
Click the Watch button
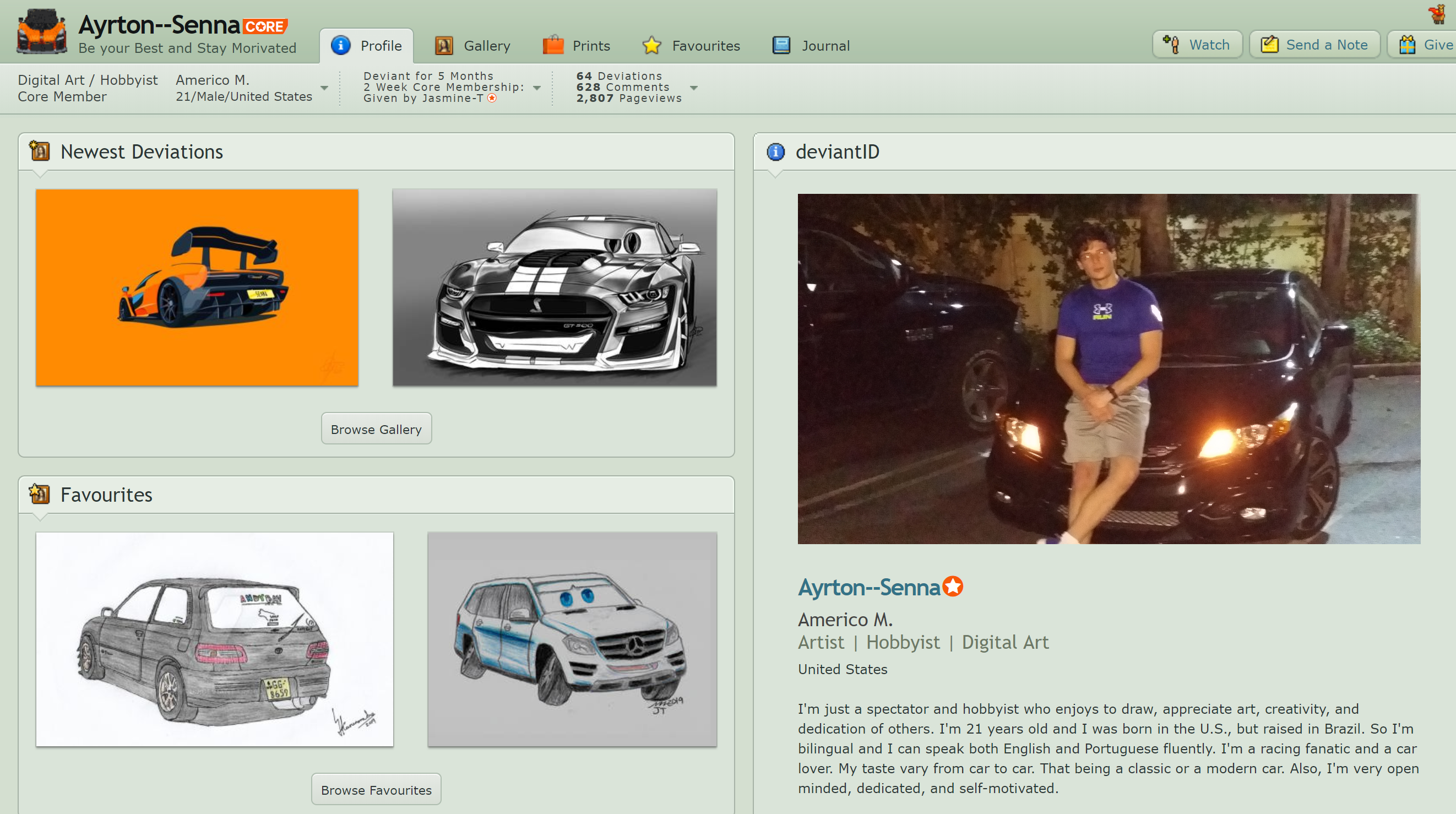click(1197, 45)
